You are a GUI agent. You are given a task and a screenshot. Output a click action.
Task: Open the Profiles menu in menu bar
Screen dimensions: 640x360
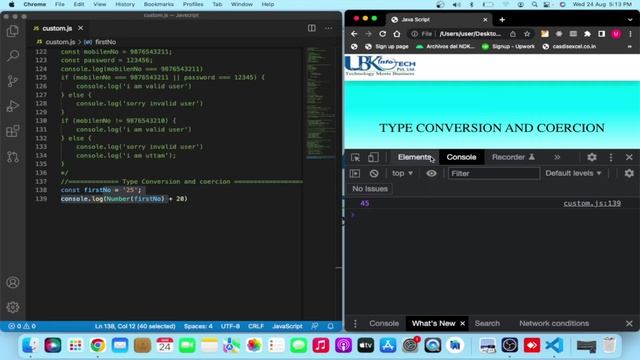pyautogui.click(x=193, y=4)
